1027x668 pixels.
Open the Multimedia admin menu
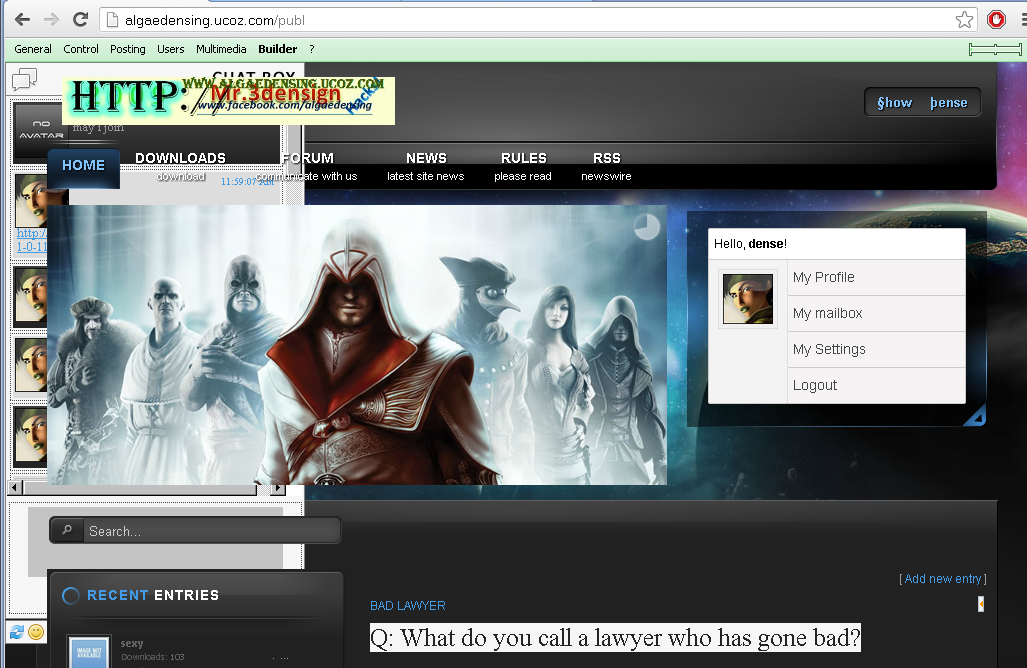pyautogui.click(x=221, y=49)
